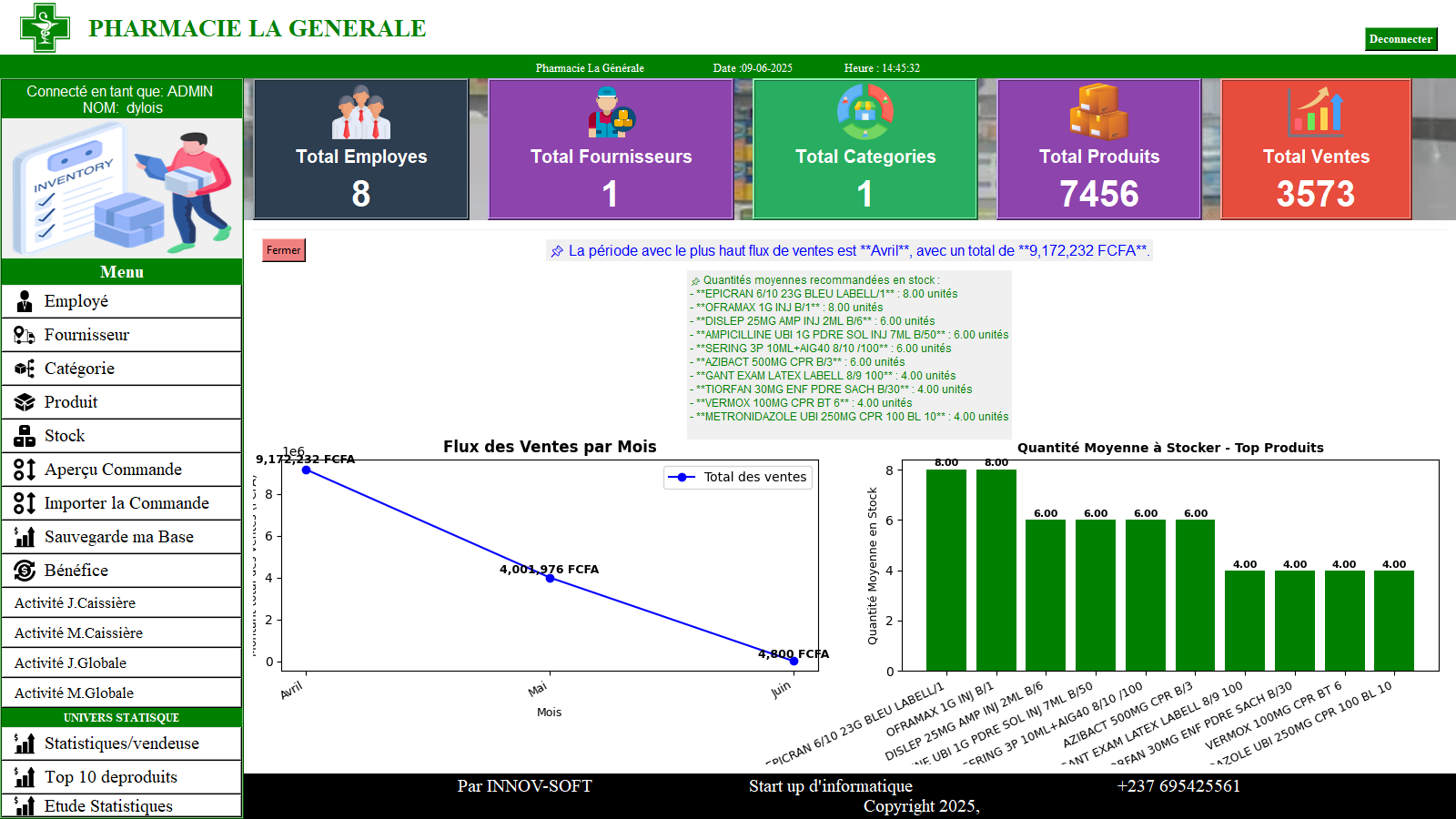
Task: Click the Total Employes summary card
Action: [361, 149]
